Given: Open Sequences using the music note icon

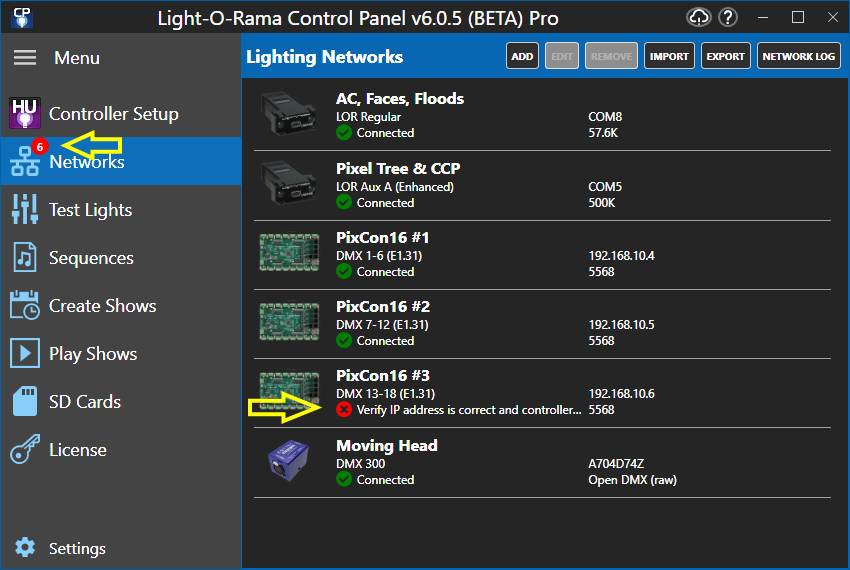Looking at the screenshot, I should 24,257.
